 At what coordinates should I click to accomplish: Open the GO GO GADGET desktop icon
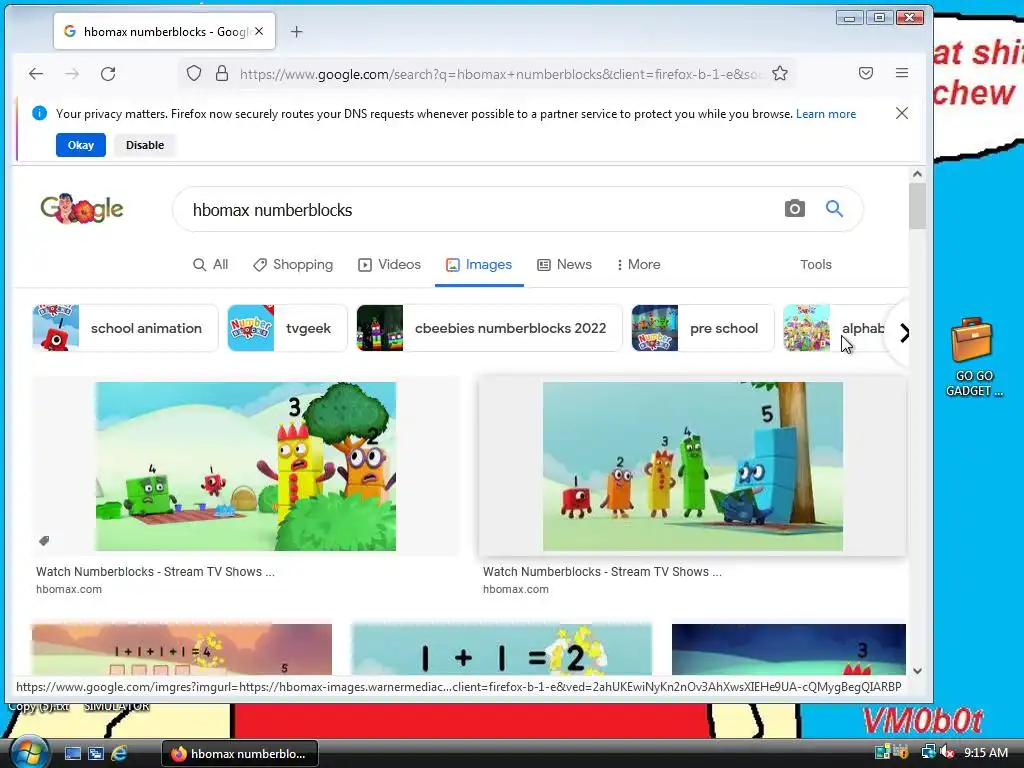tap(973, 357)
